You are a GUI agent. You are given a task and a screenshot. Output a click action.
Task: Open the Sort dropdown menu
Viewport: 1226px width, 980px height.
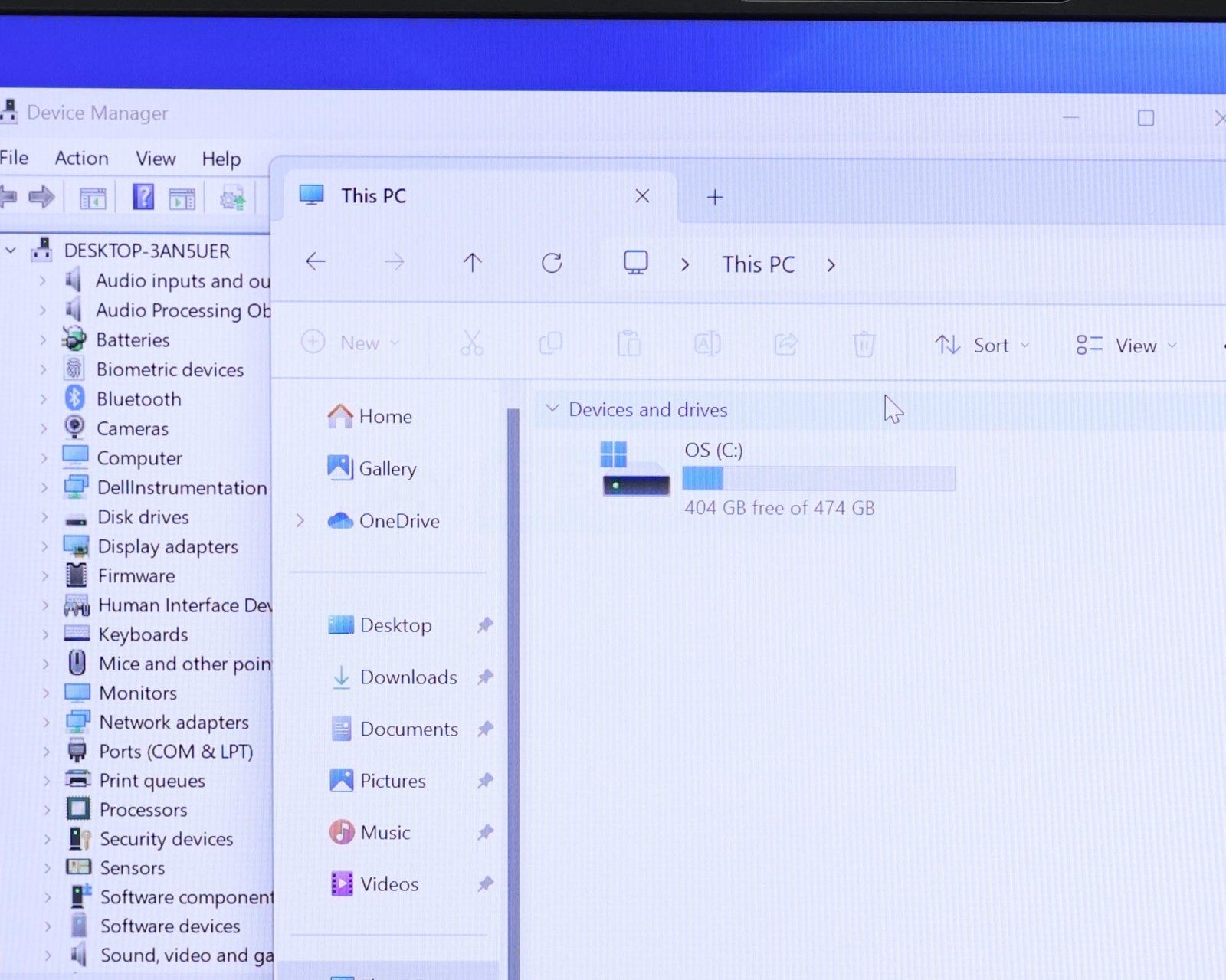click(982, 346)
